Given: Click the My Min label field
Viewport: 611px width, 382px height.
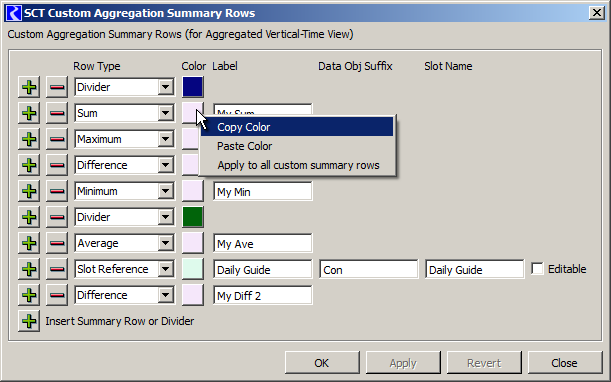Looking at the screenshot, I should [263, 191].
